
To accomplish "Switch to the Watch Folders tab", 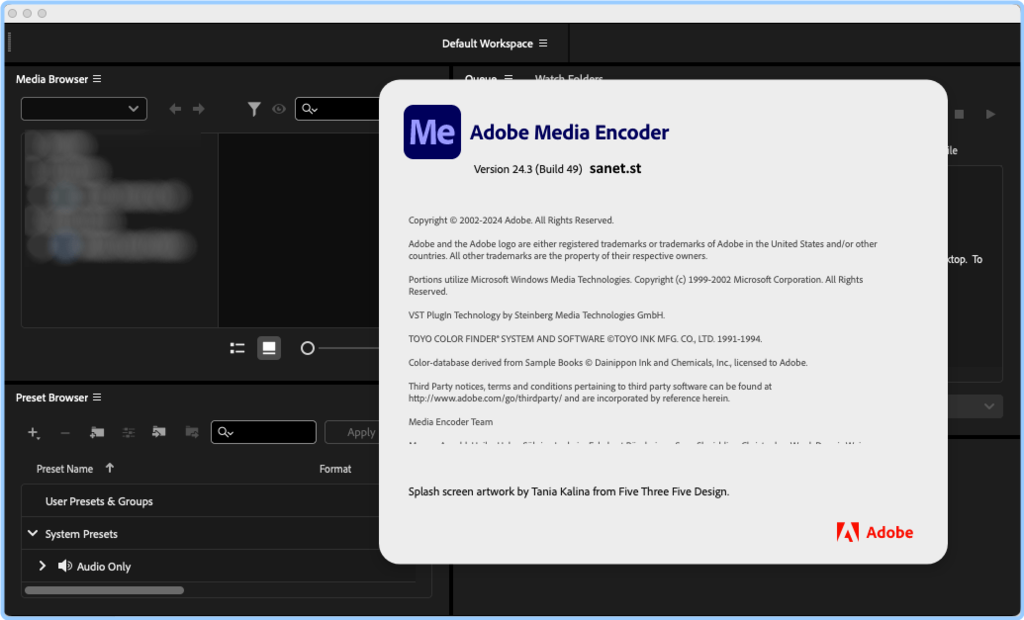I will pyautogui.click(x=569, y=78).
